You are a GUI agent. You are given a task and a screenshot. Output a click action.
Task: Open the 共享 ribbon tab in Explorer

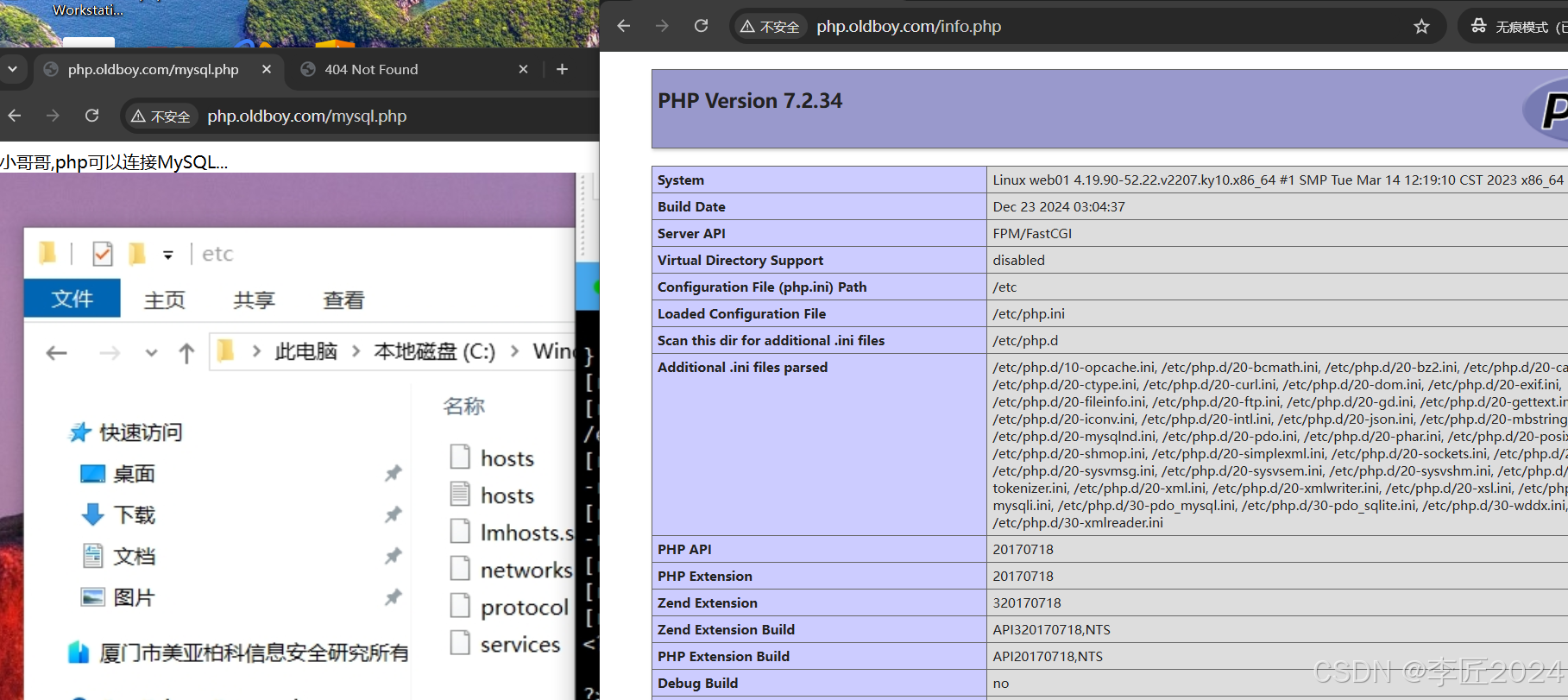(254, 300)
